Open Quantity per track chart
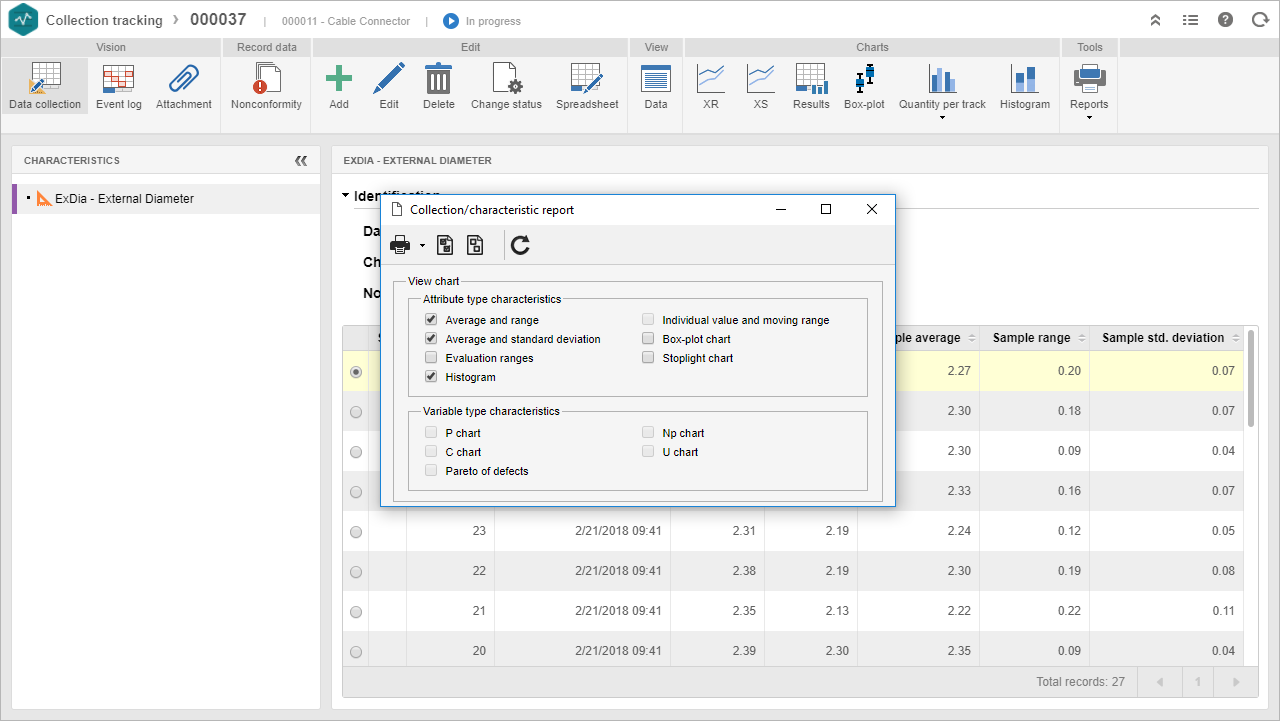The width and height of the screenshot is (1280, 721). 942,85
